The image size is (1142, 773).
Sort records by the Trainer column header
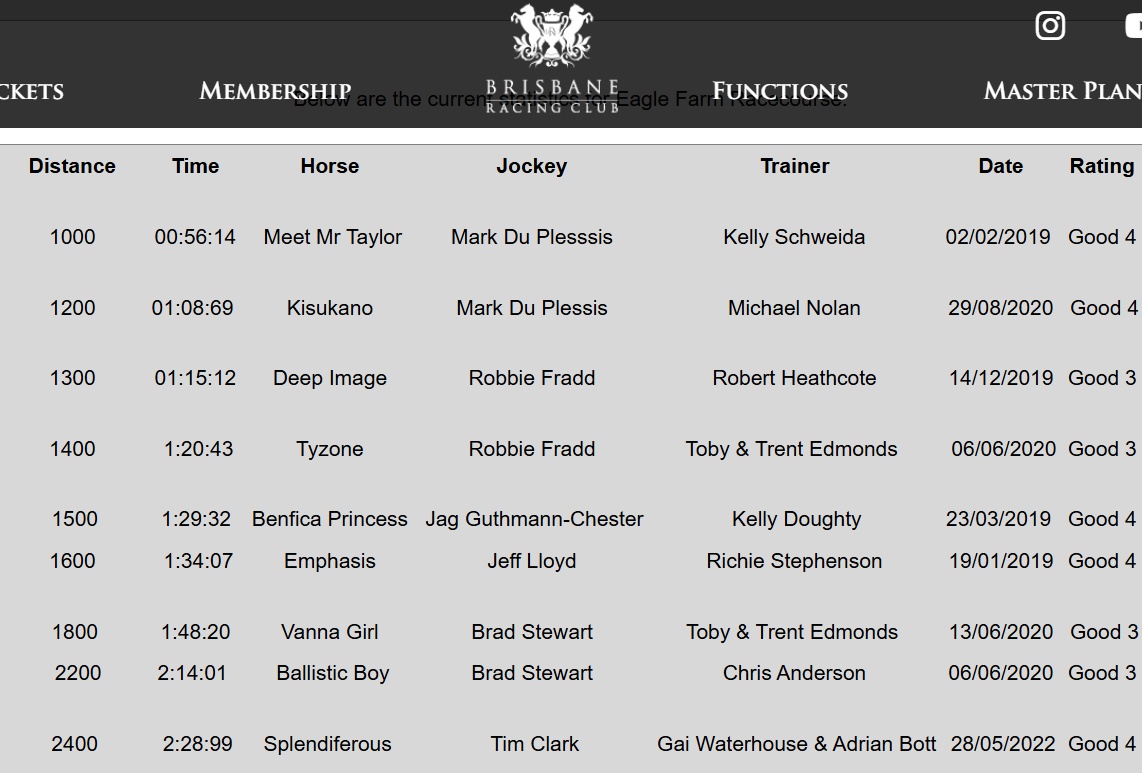(794, 166)
